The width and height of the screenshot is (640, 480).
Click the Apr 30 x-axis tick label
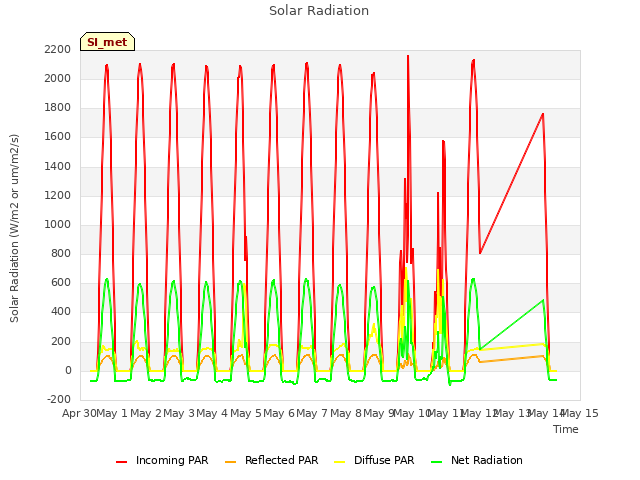pyautogui.click(x=79, y=413)
